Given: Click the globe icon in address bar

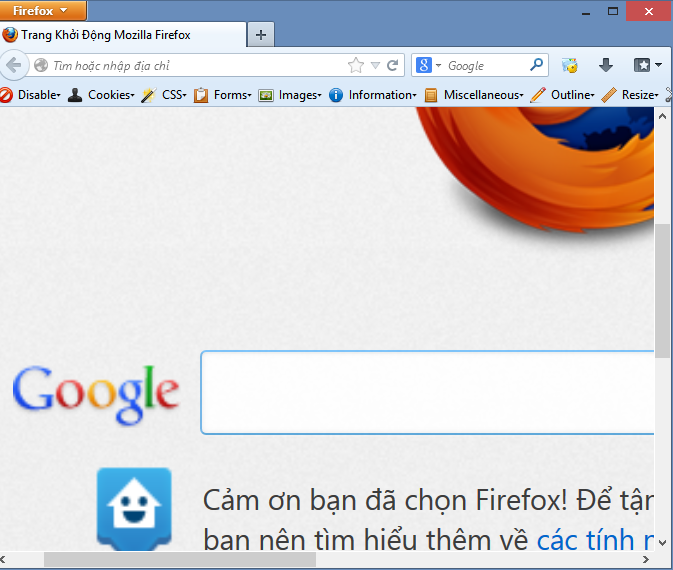Looking at the screenshot, I should [41, 65].
